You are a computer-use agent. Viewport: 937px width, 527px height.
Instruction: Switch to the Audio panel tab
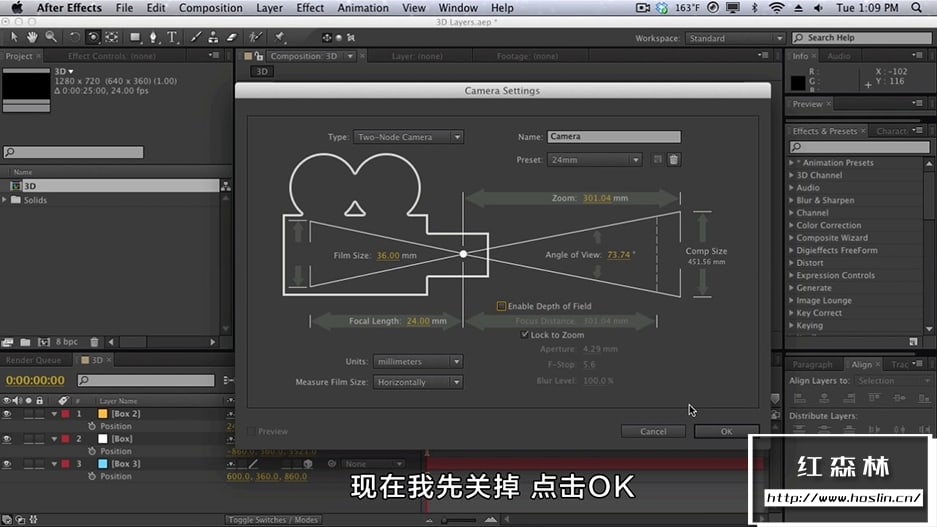(839, 56)
